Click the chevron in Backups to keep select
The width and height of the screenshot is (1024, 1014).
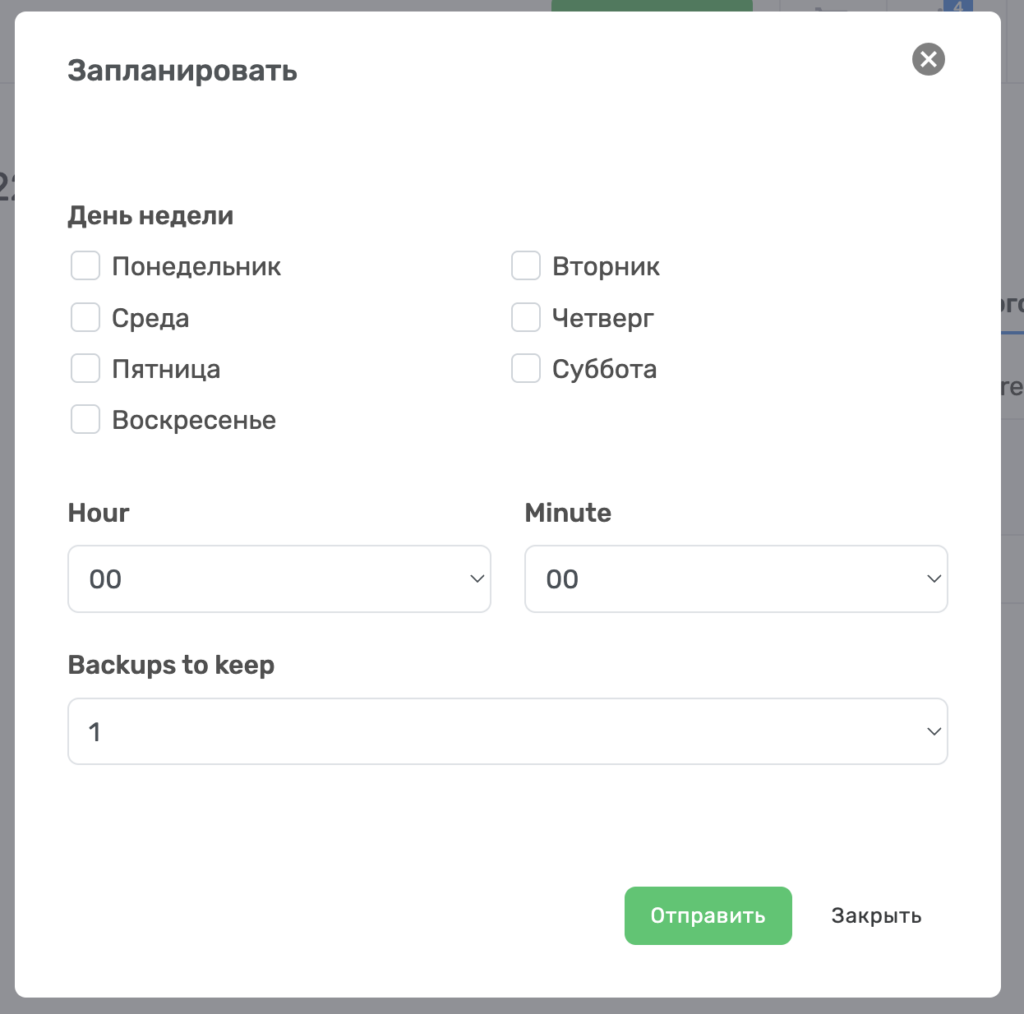click(934, 731)
